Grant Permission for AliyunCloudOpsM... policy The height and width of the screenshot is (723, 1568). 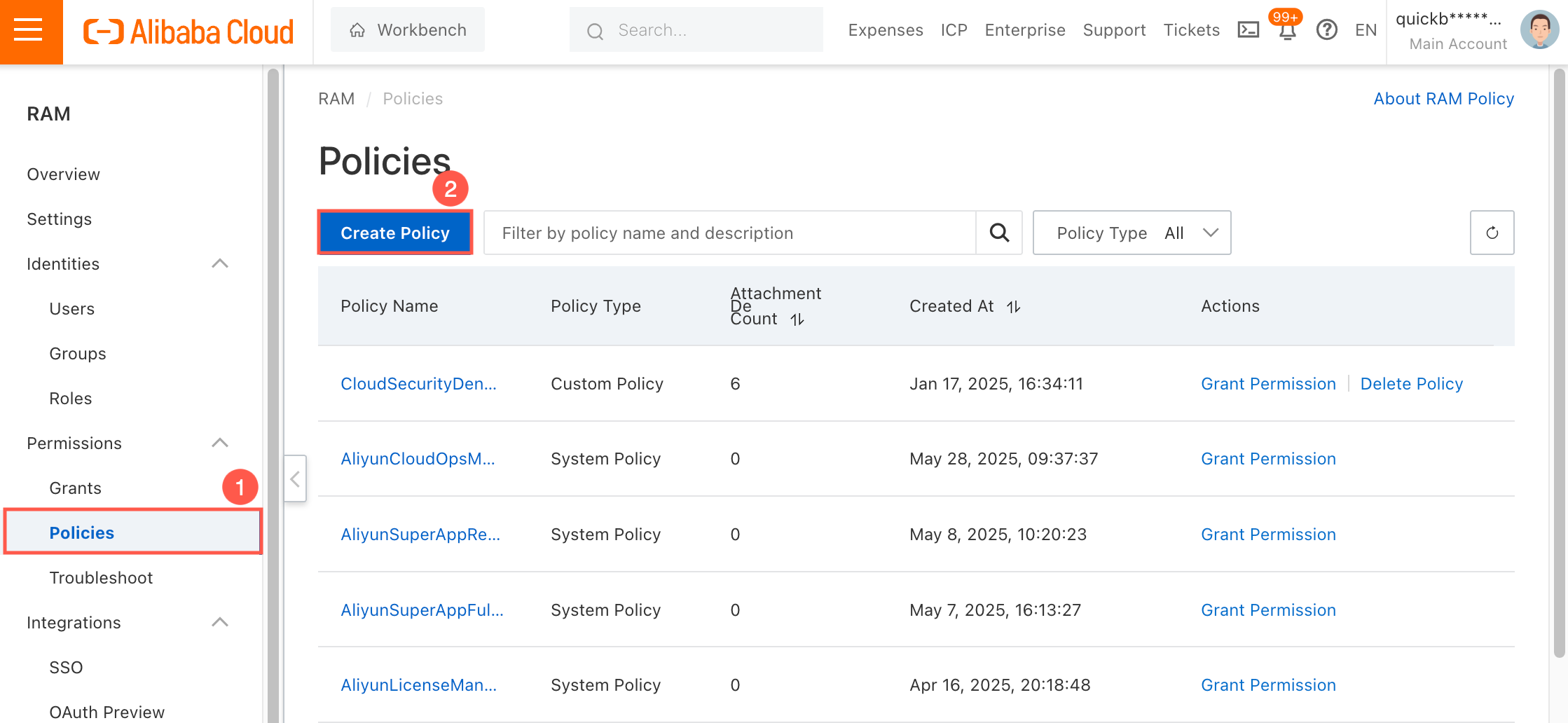(1268, 459)
